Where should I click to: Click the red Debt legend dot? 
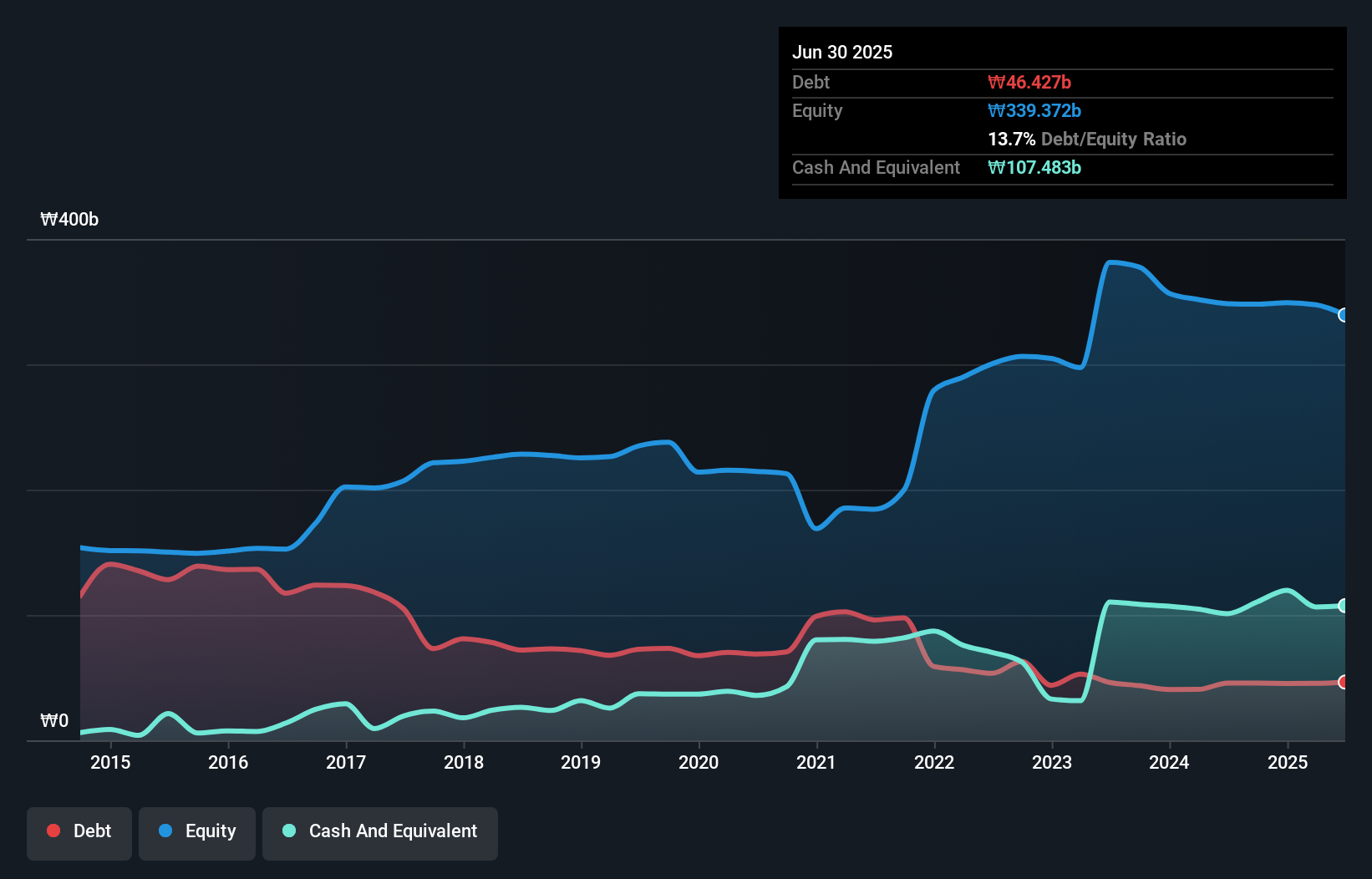click(52, 831)
